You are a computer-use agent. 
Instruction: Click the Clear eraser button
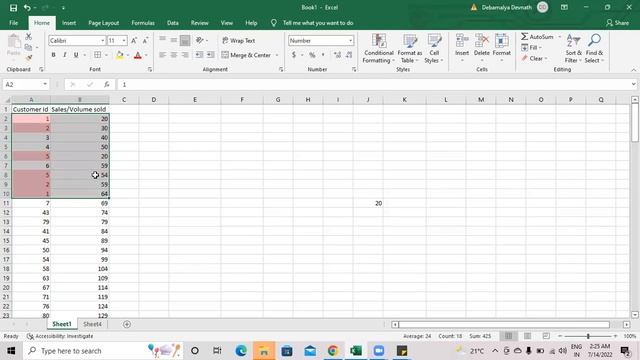(533, 58)
